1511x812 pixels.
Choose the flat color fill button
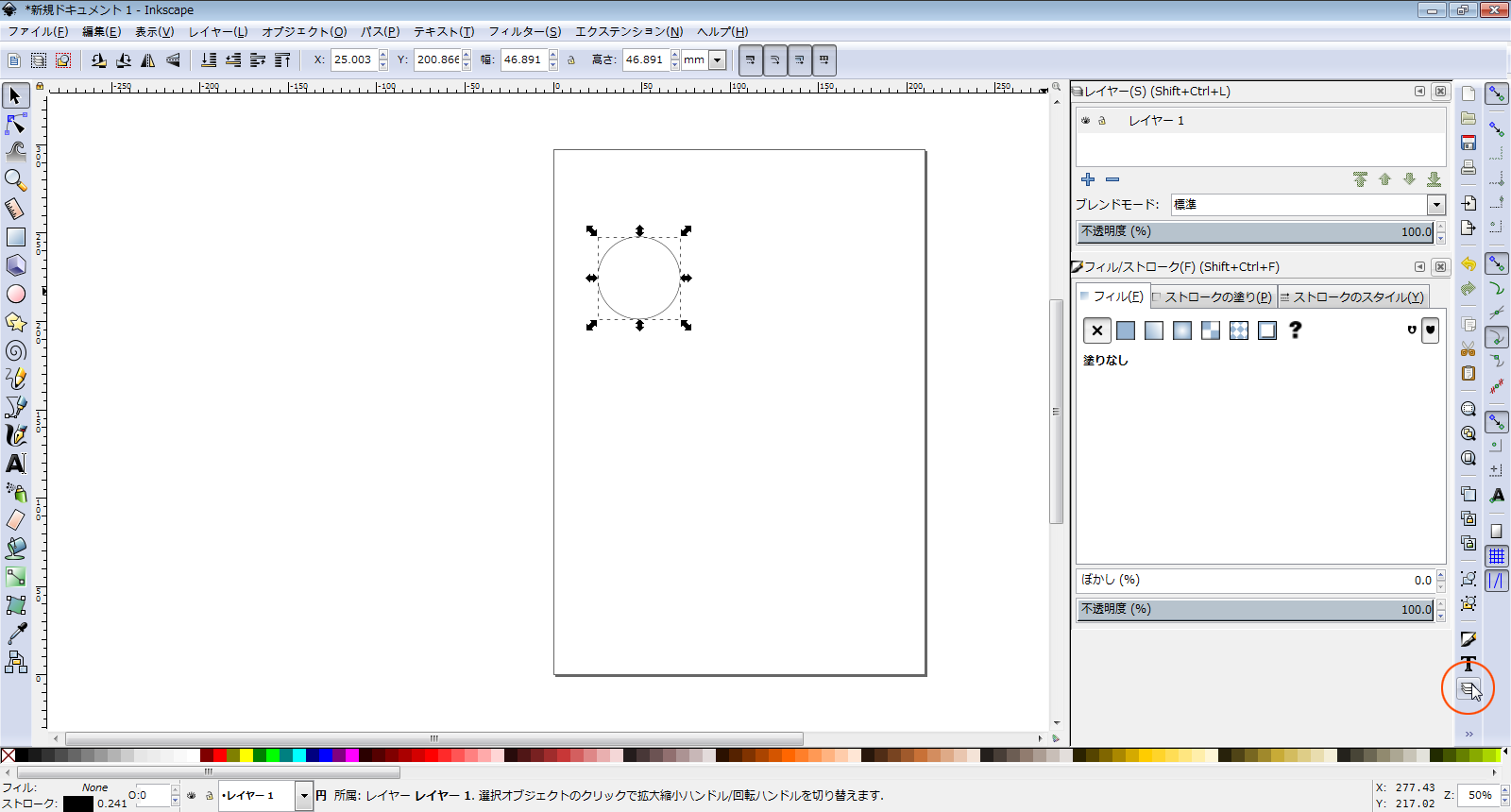pos(1126,330)
